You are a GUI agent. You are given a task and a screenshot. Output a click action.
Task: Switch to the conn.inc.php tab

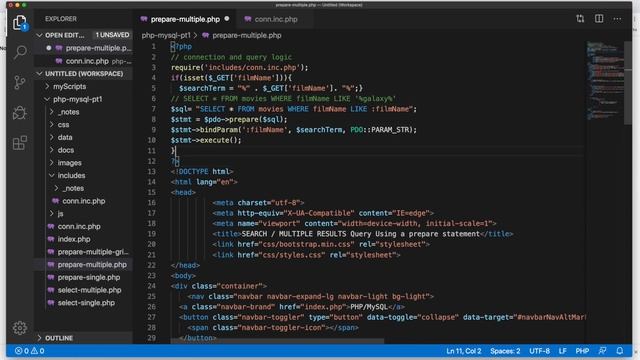coord(271,19)
